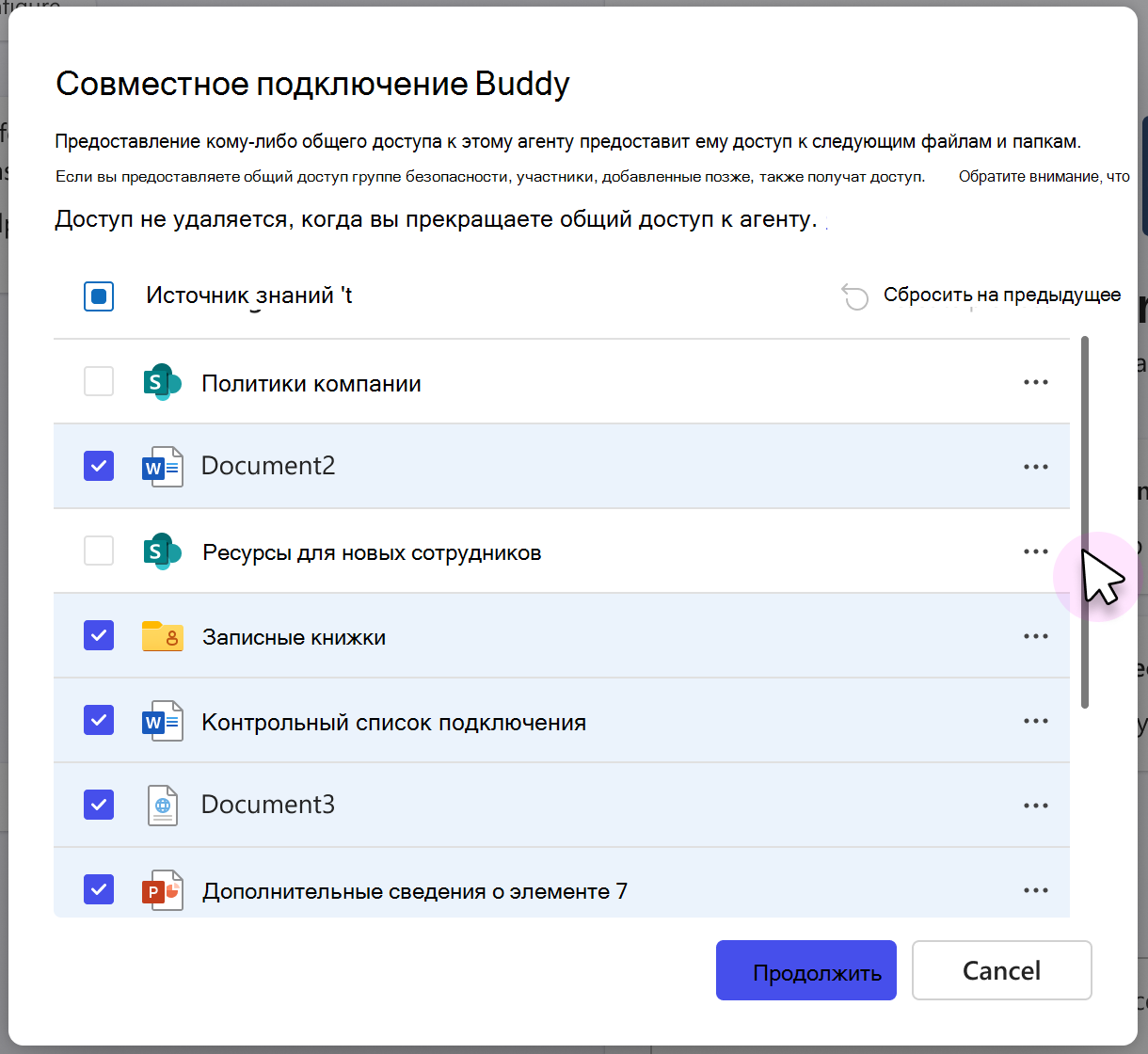This screenshot has height=1054, width=1148.
Task: Click the web document icon for Document3
Action: click(163, 806)
